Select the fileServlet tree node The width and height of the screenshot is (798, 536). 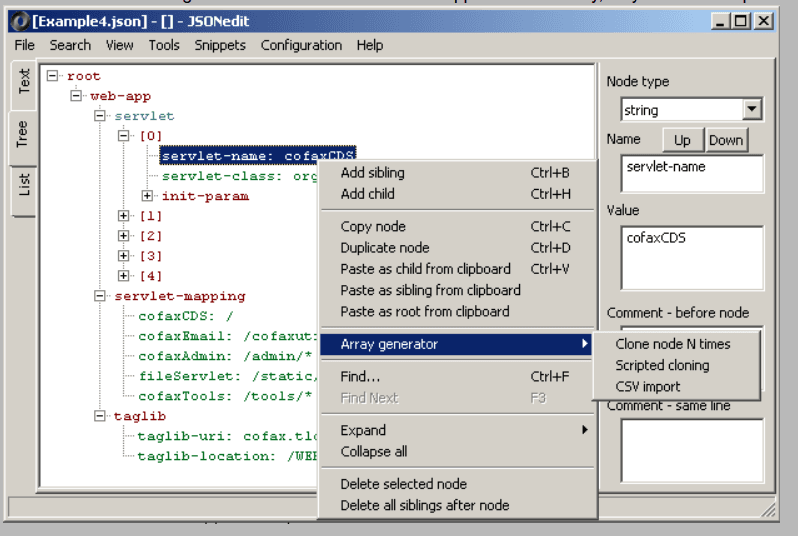coord(227,376)
